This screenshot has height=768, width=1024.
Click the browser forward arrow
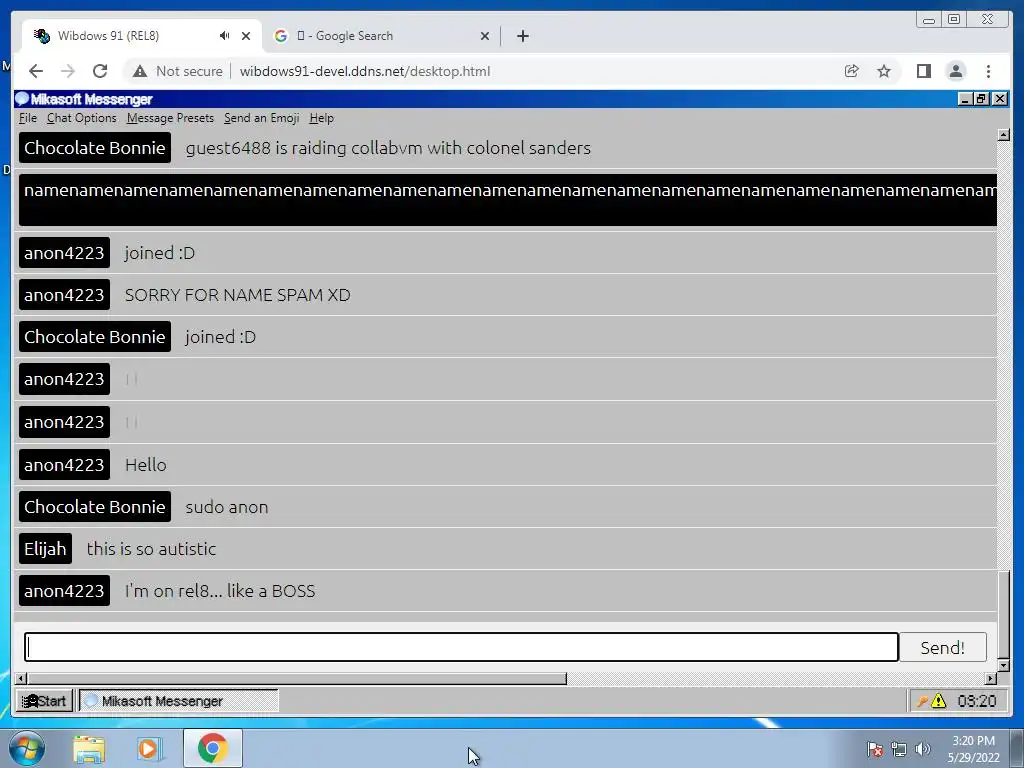(68, 71)
